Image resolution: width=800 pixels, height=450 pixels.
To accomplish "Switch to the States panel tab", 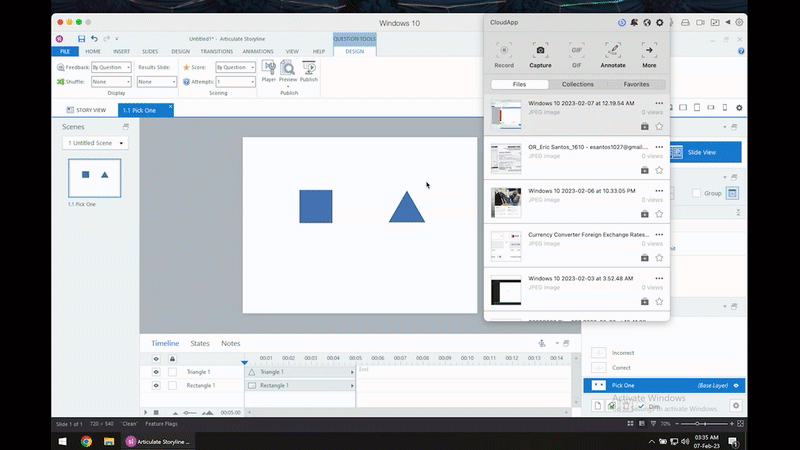I will click(200, 343).
